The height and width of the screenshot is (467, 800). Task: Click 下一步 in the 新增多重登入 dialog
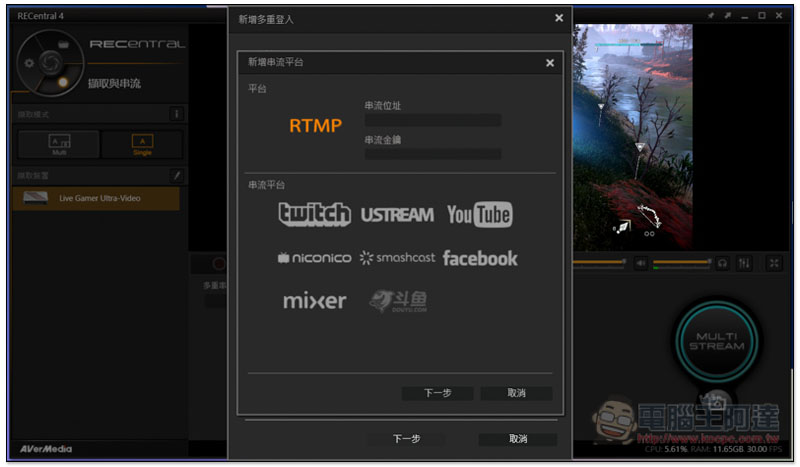[x=407, y=439]
